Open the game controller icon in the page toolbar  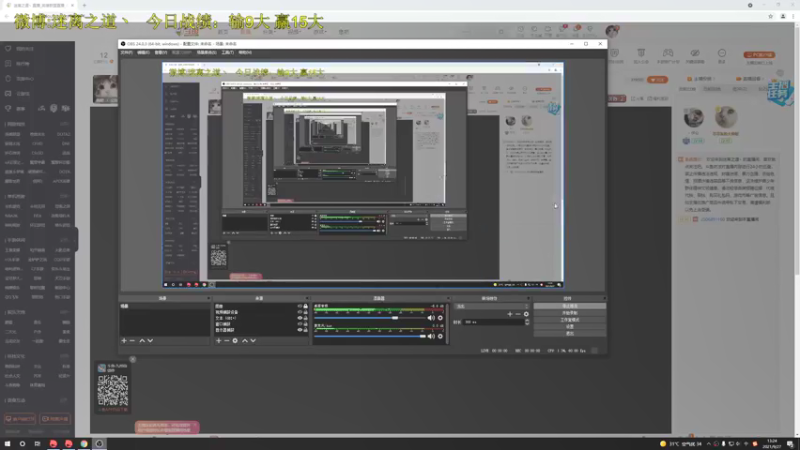[667, 53]
